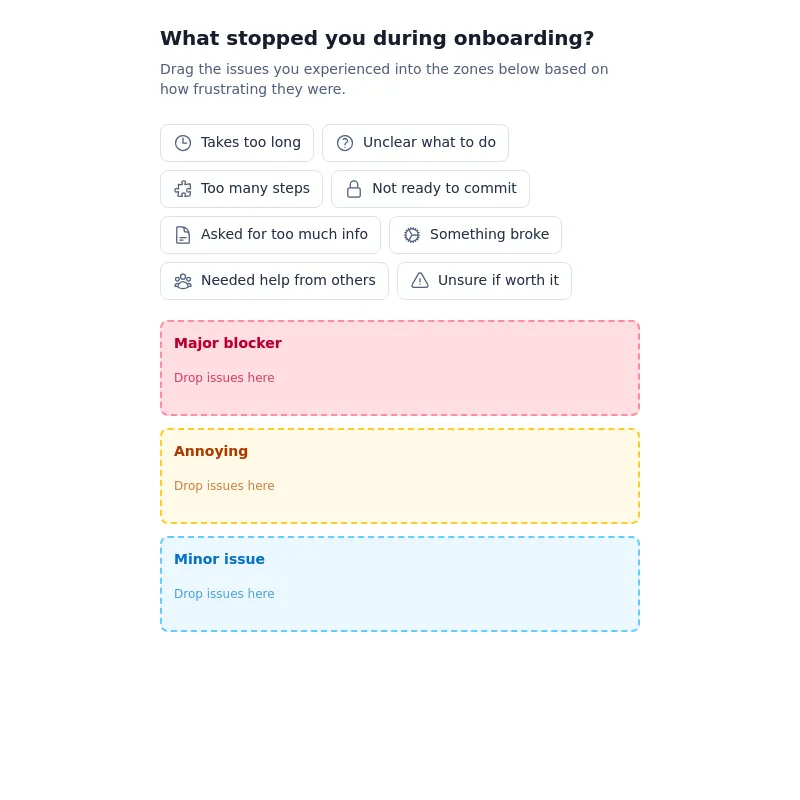Screen dimensions: 800x800
Task: Click the people icon on 'Needed help from others'
Action: (x=183, y=280)
